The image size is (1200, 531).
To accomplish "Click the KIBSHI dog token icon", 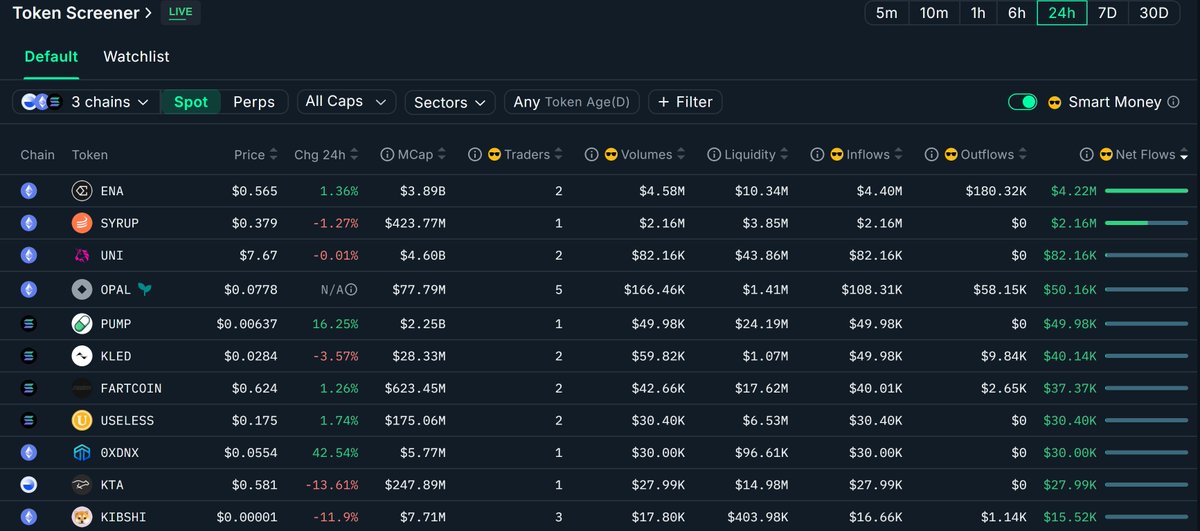I will click(x=82, y=518).
